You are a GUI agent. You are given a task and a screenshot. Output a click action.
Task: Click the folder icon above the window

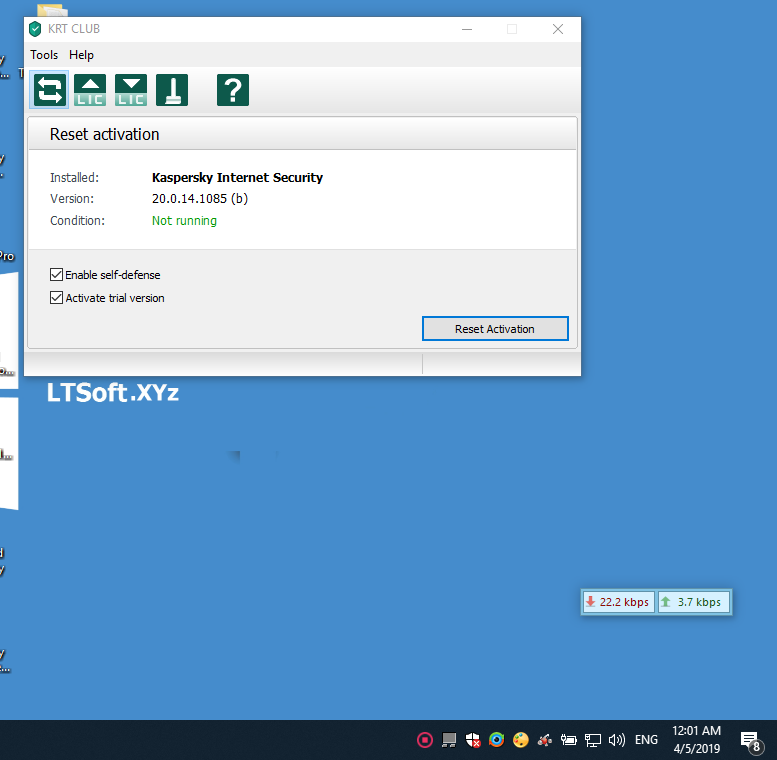[x=52, y=10]
